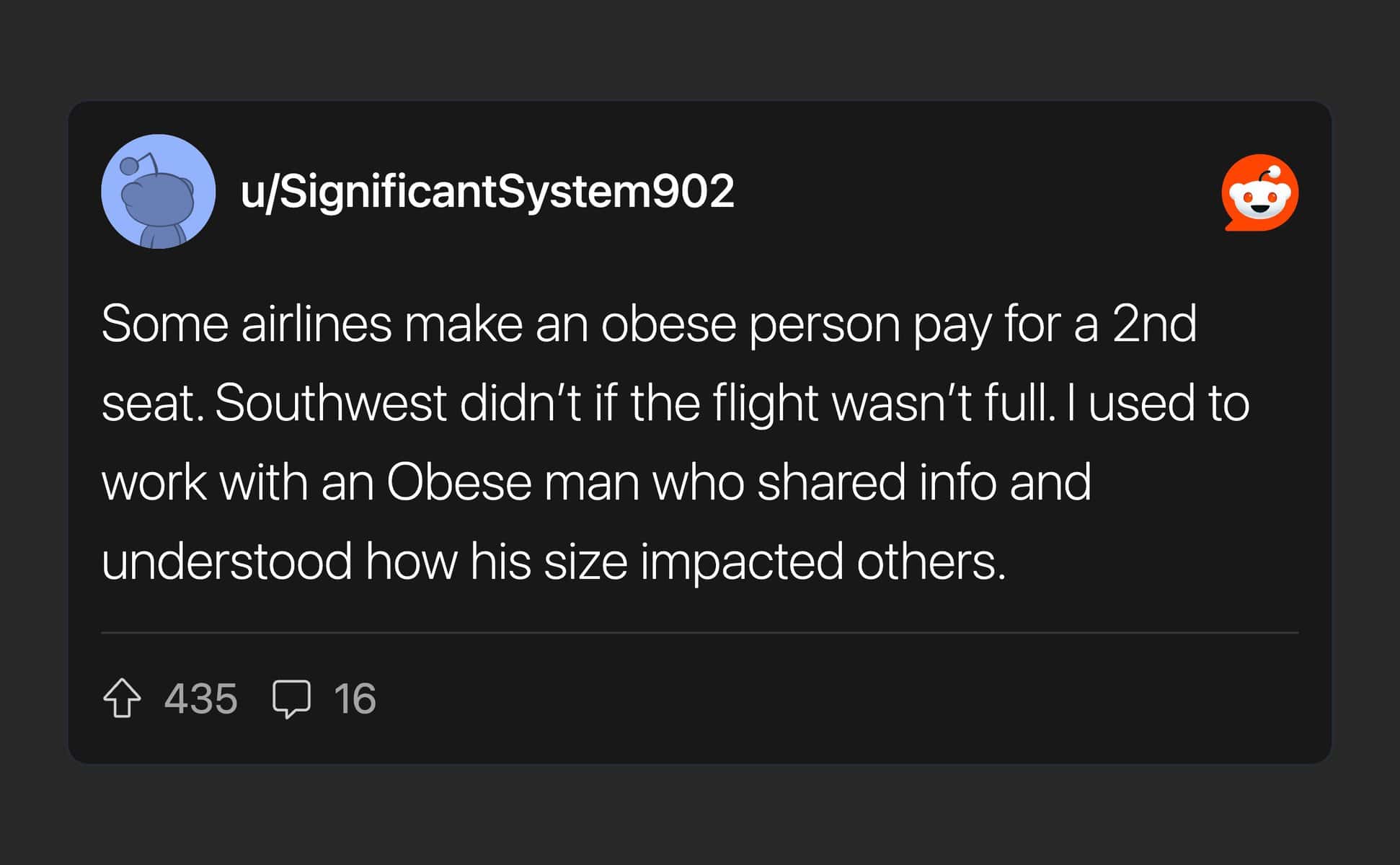Image resolution: width=1400 pixels, height=865 pixels.
Task: Click "2nd" ending the first line
Action: point(1154,324)
